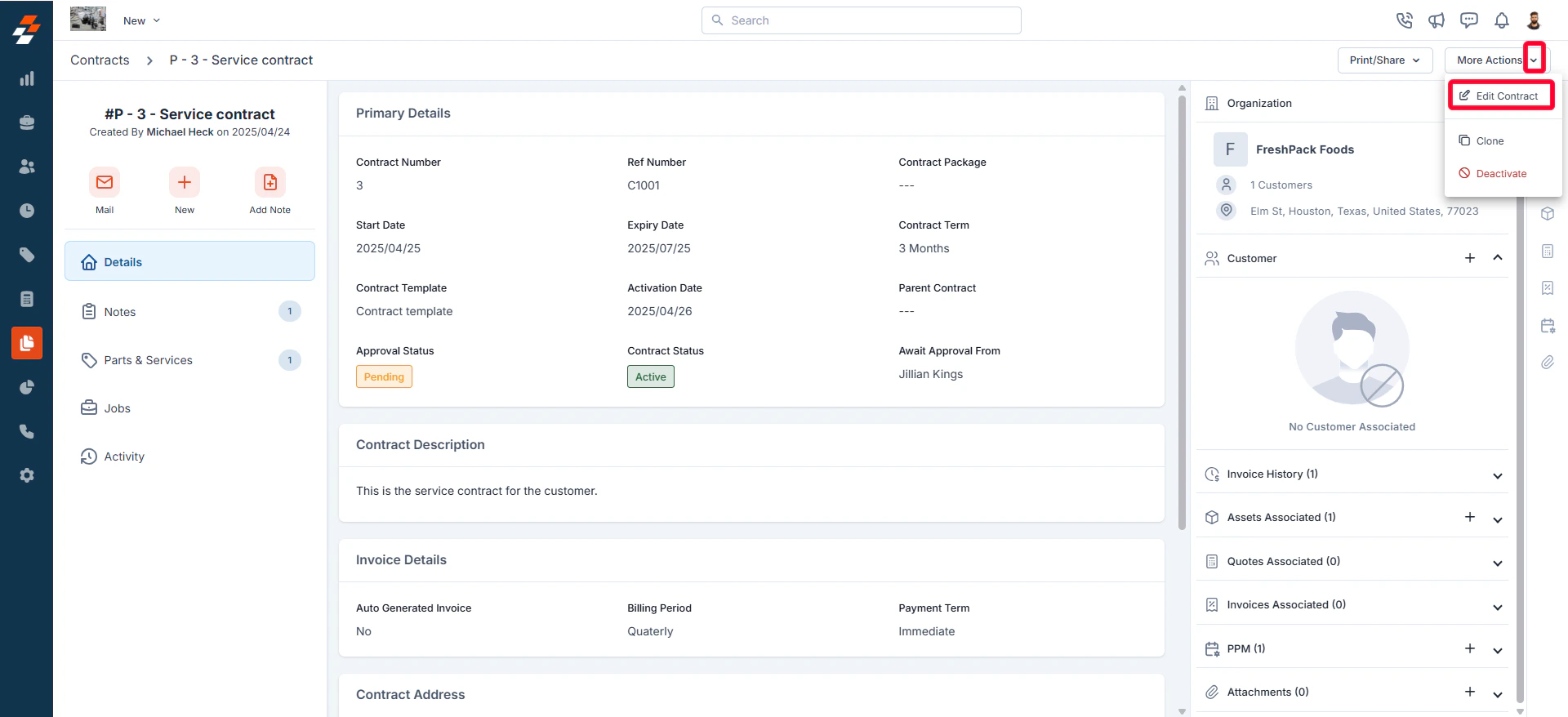
Task: Open the announcements megaphone icon
Action: (1437, 20)
